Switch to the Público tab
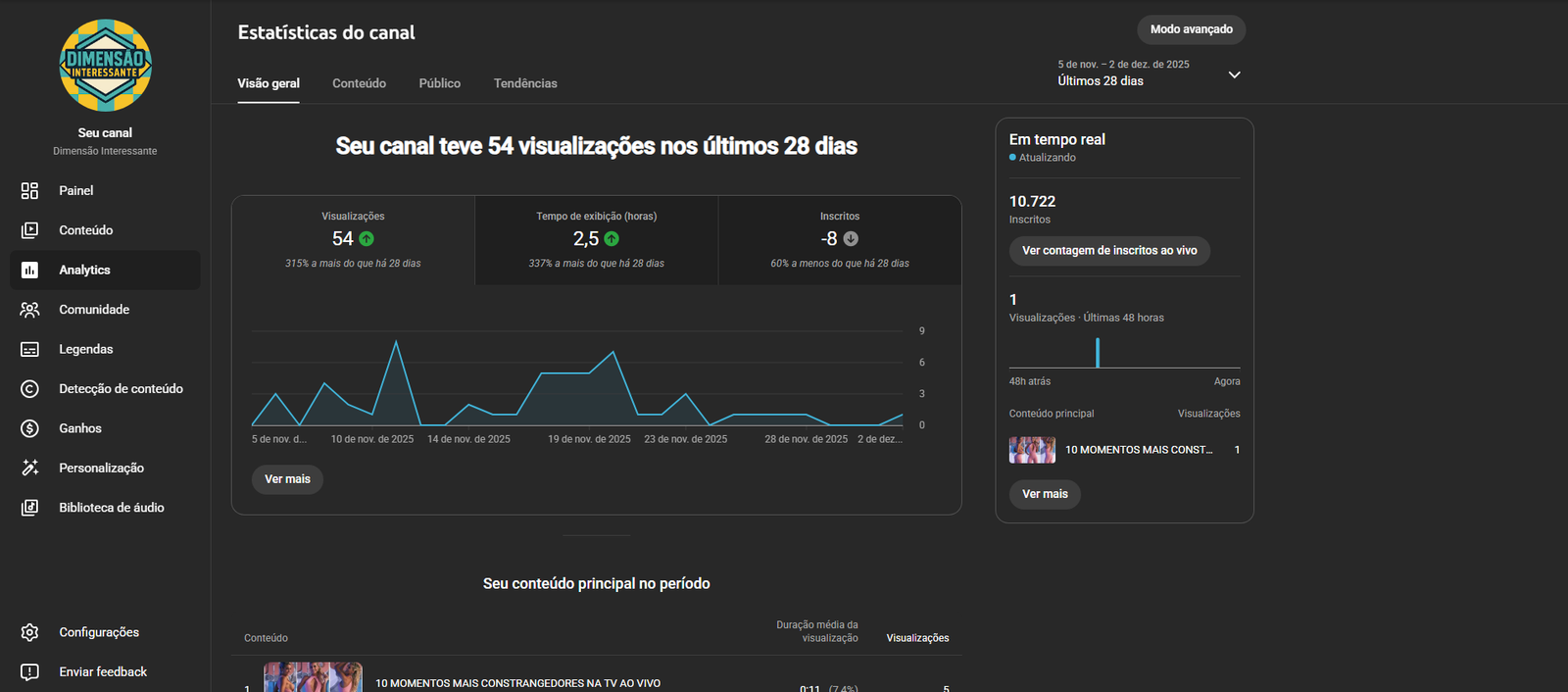 pyautogui.click(x=439, y=83)
